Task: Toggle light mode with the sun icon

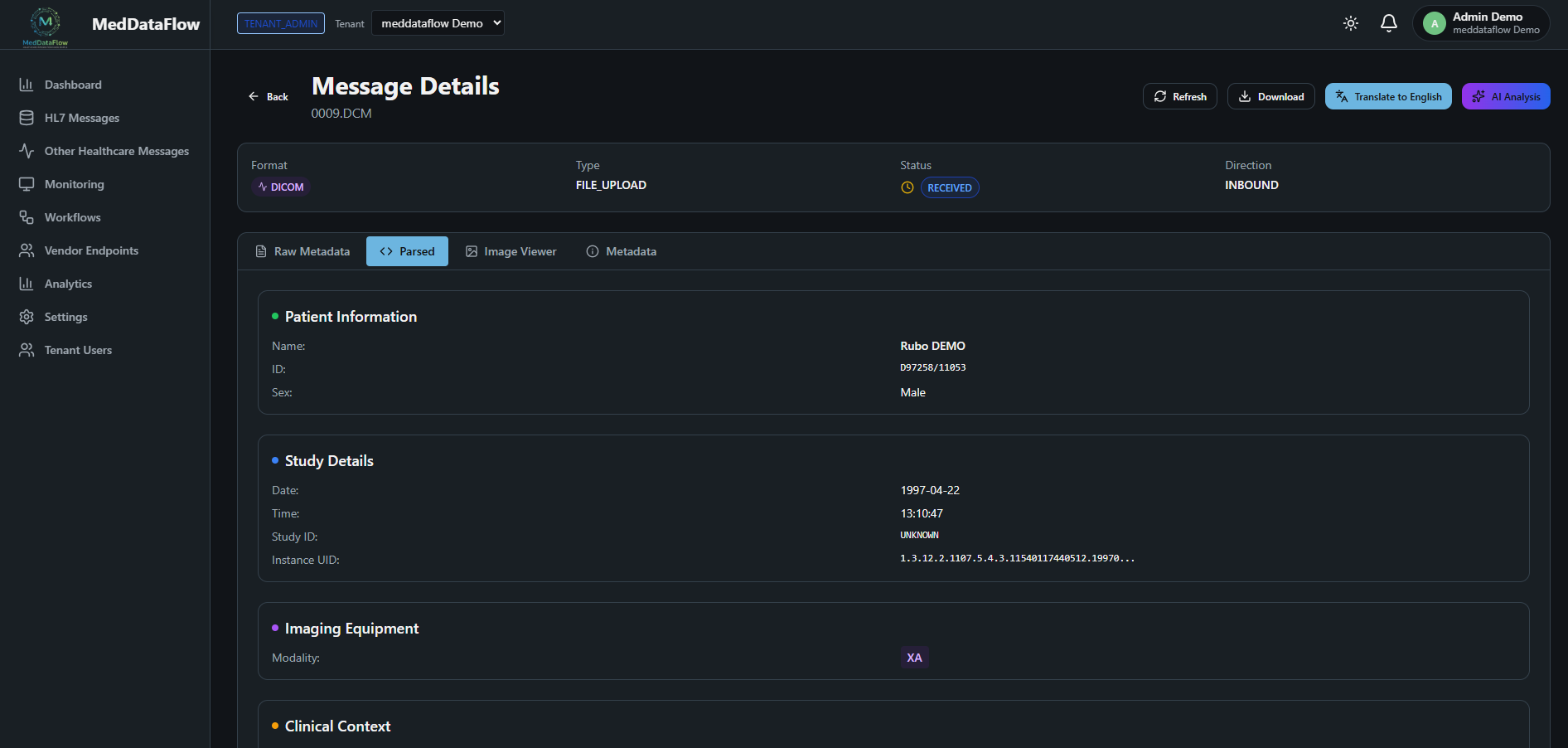Action: [x=1350, y=22]
